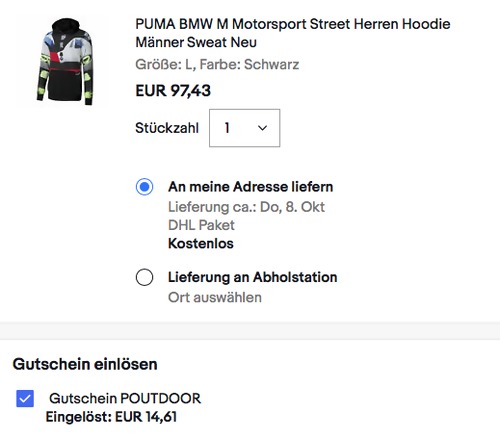
Task: Click the 'Ort auswählen' link
Action: (215, 297)
